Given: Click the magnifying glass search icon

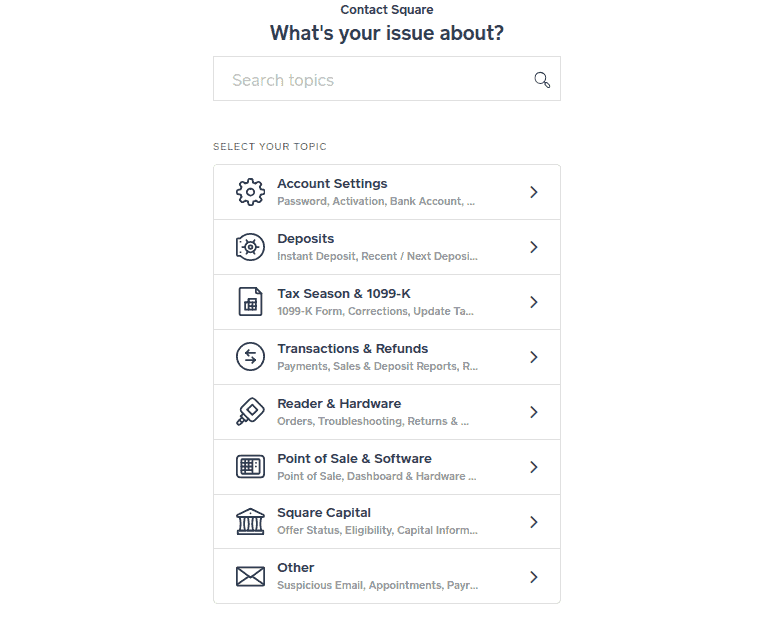Looking at the screenshot, I should (542, 79).
